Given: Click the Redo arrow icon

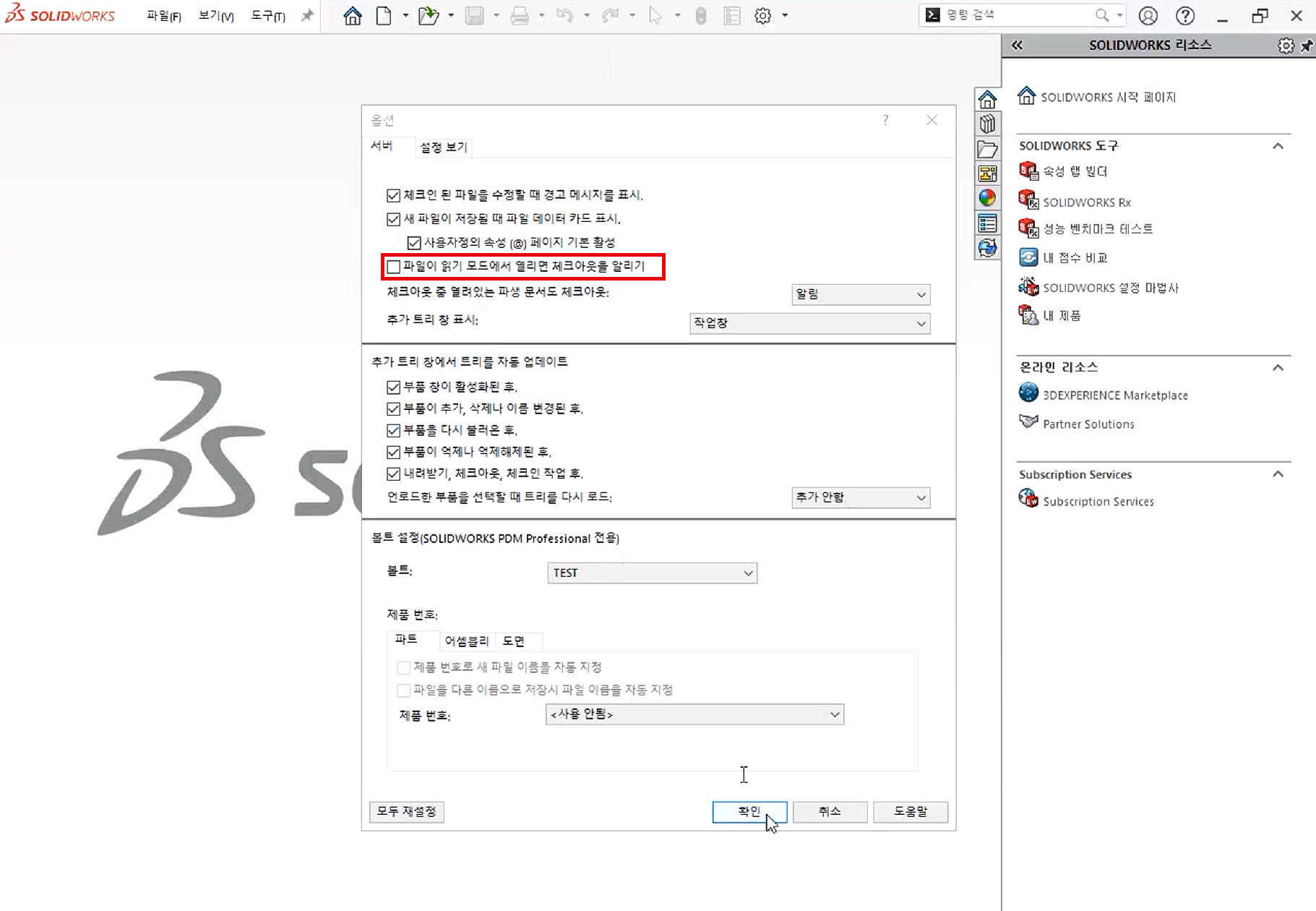Looking at the screenshot, I should (x=611, y=16).
